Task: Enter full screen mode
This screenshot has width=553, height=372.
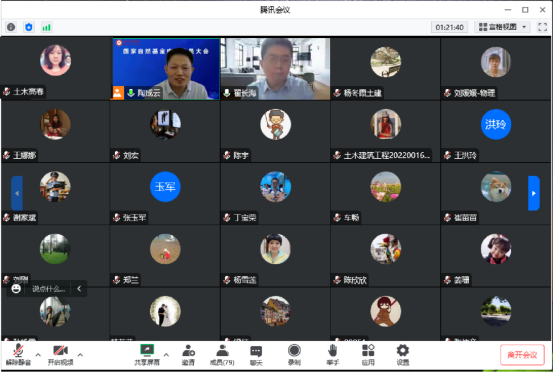Action: coord(542,27)
